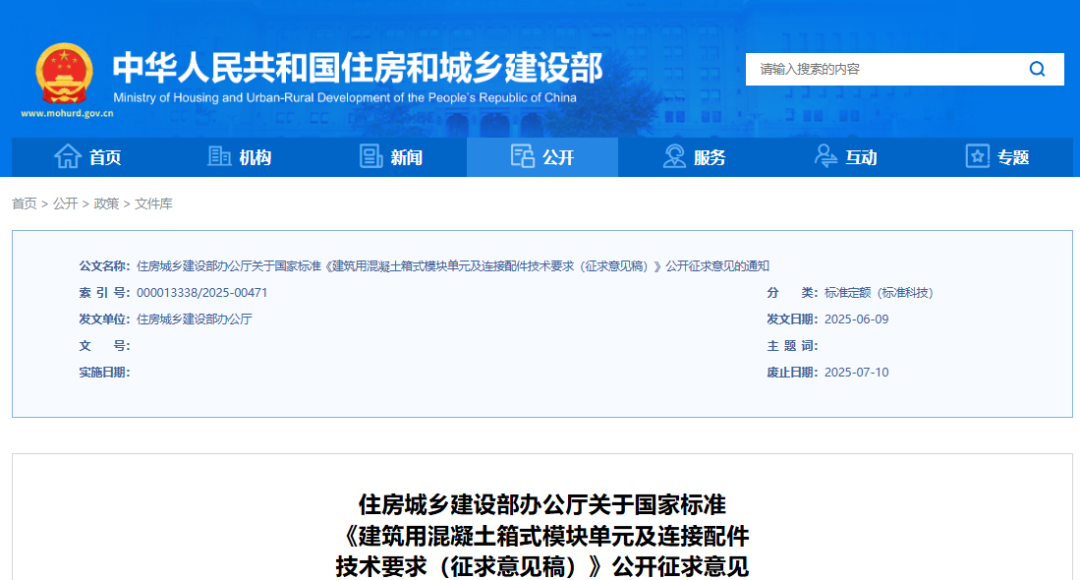Click the document icon beside 公开
Image resolution: width=1080 pixels, height=580 pixels.
(x=522, y=156)
